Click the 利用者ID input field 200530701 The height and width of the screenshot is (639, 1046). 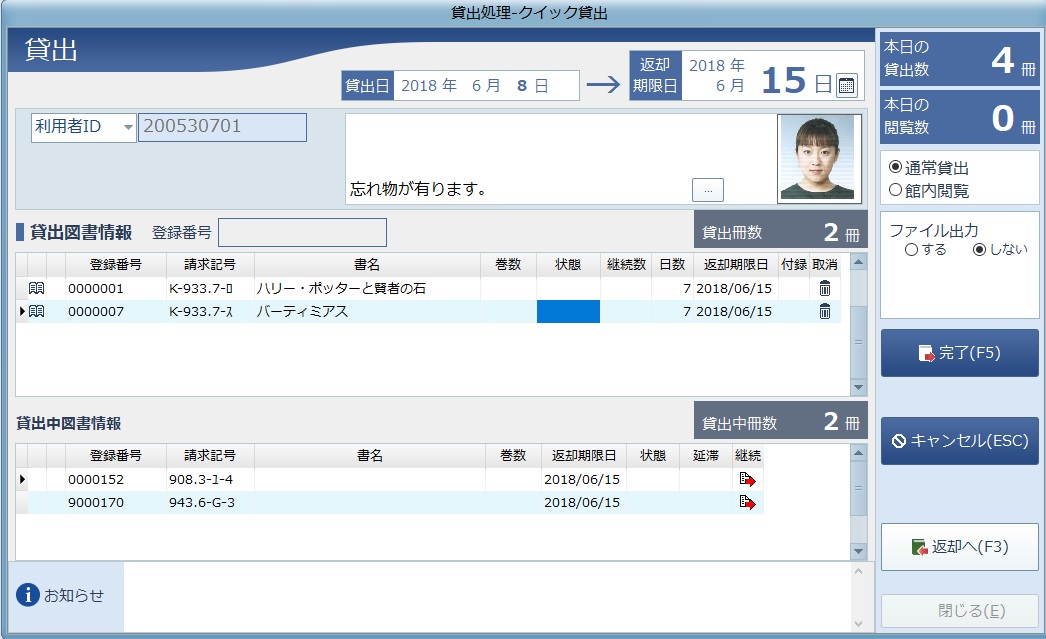(222, 127)
